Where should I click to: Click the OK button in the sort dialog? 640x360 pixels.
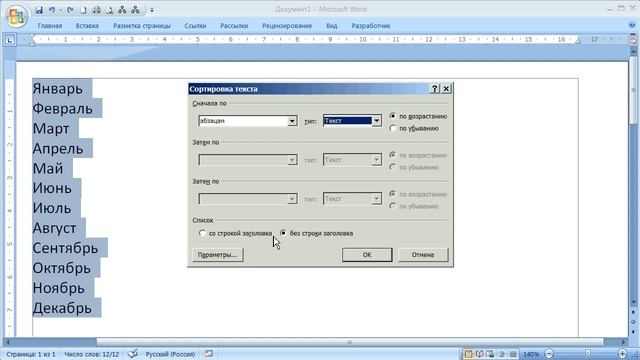[x=367, y=255]
